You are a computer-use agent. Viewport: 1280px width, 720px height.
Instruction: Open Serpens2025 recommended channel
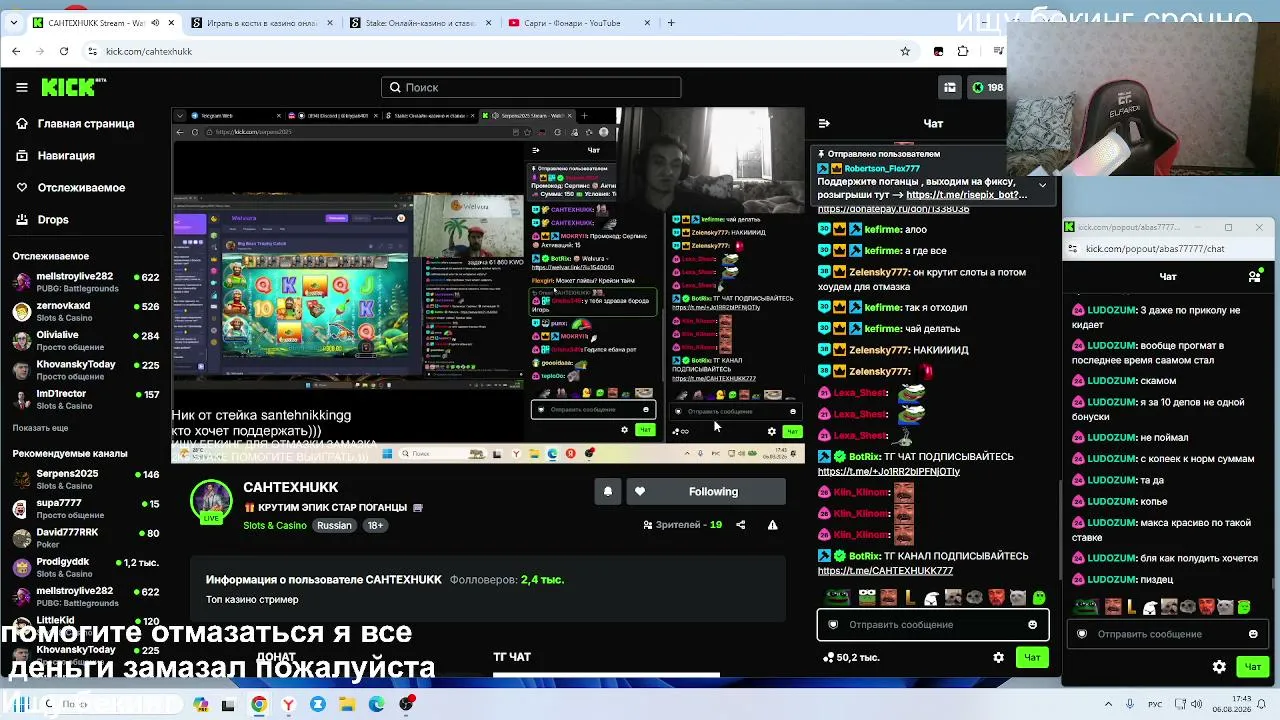click(x=85, y=479)
